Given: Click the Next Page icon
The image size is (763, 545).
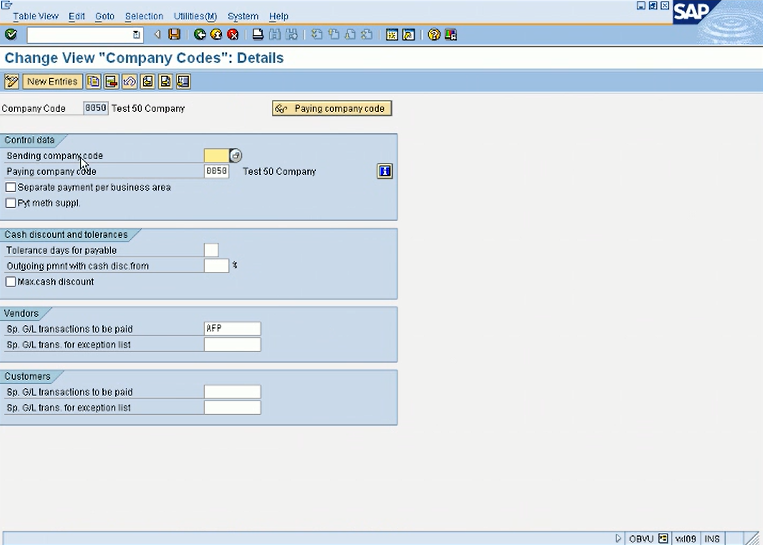Looking at the screenshot, I should [x=350, y=35].
